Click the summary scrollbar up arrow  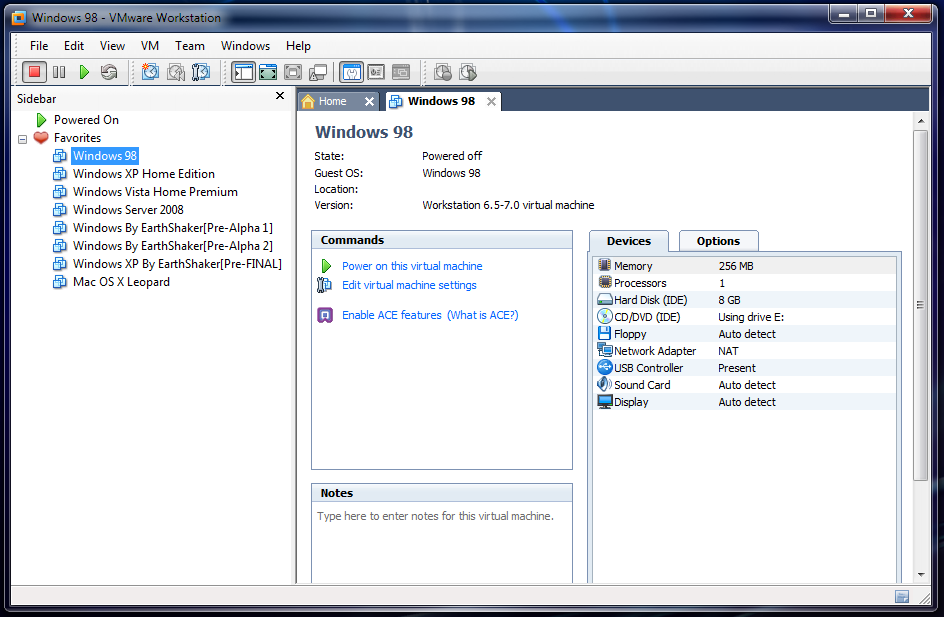pos(921,121)
